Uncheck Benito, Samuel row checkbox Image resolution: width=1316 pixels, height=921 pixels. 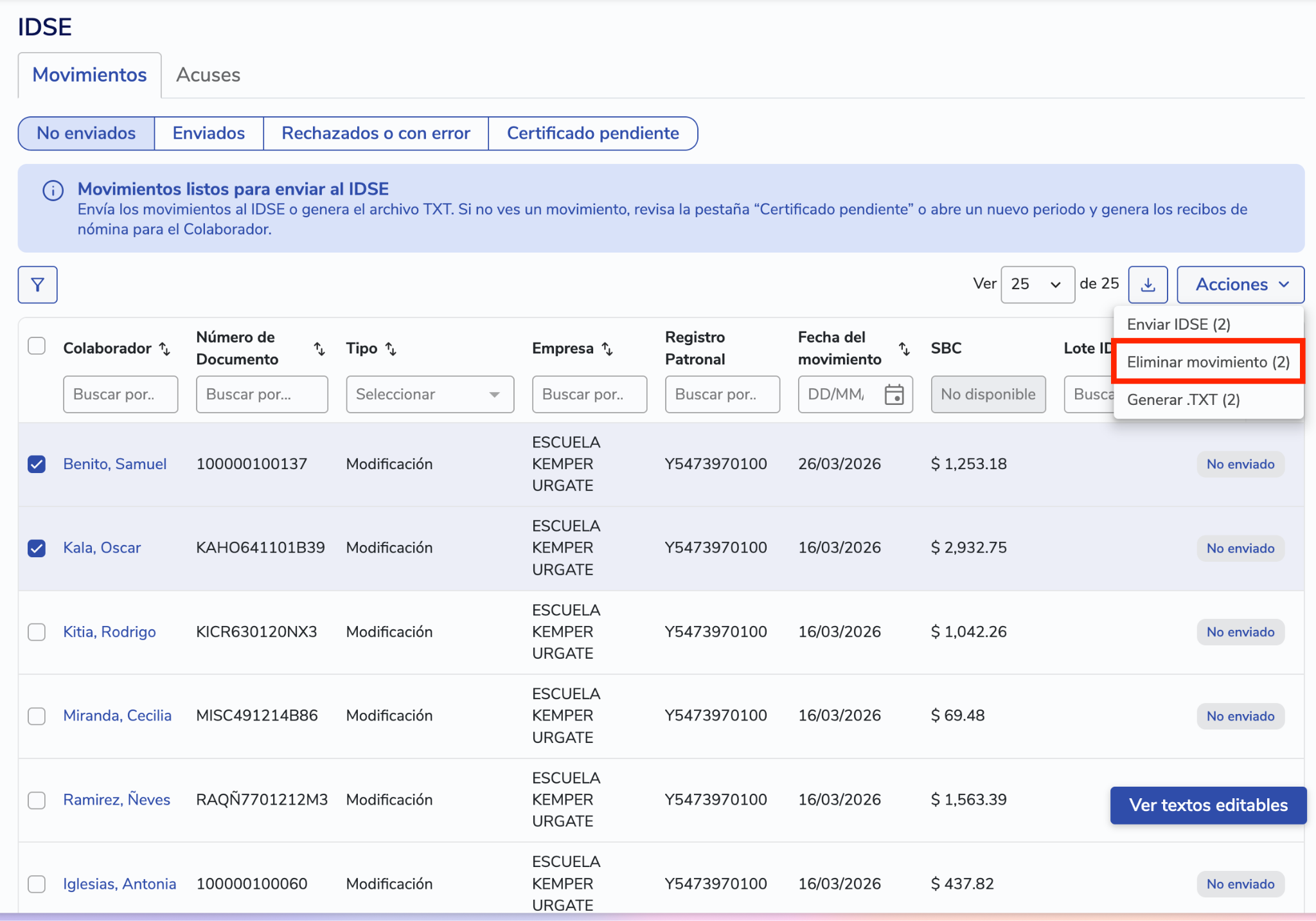click(37, 464)
